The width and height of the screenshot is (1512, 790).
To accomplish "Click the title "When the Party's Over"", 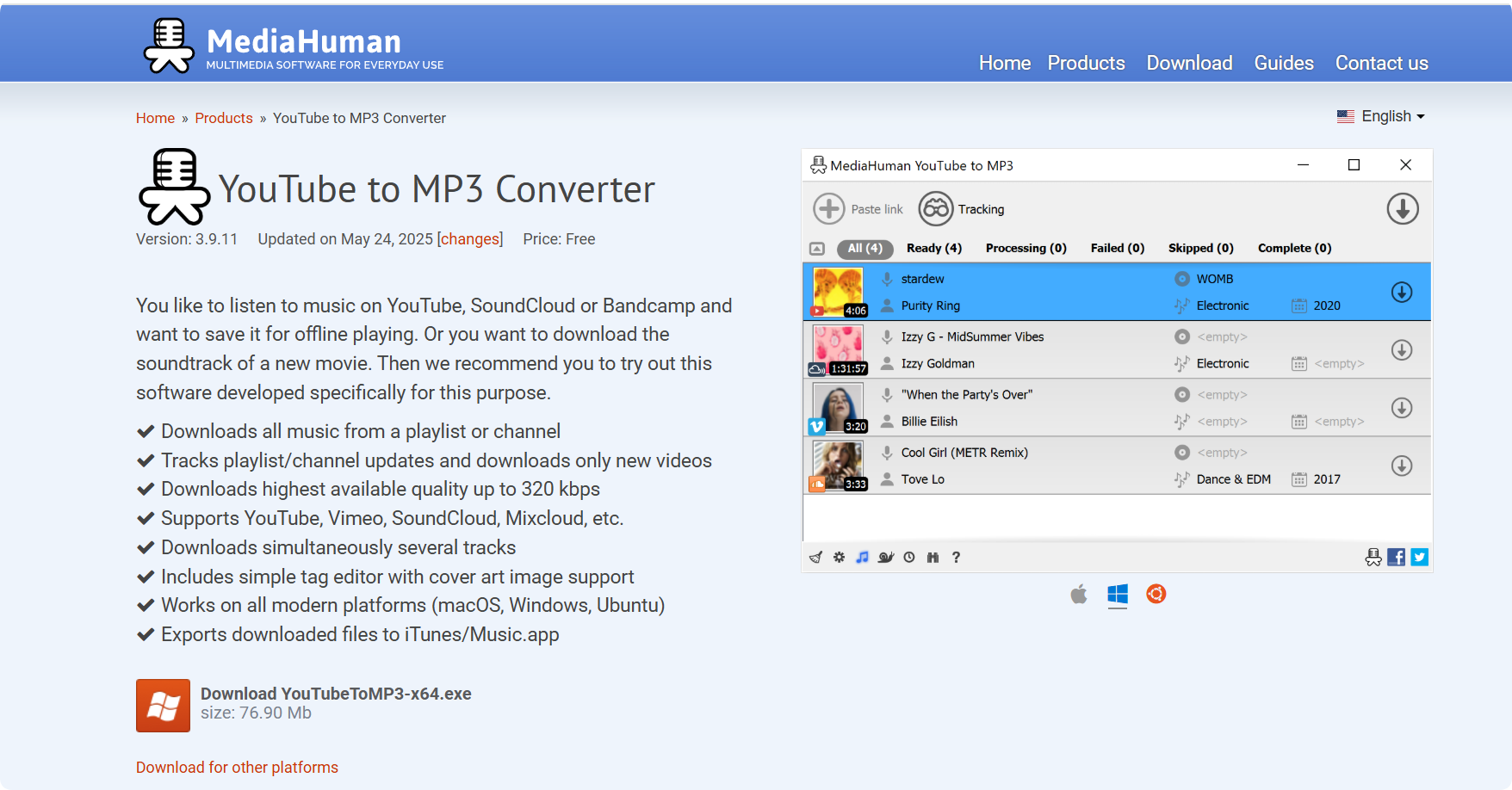I will pos(967,394).
